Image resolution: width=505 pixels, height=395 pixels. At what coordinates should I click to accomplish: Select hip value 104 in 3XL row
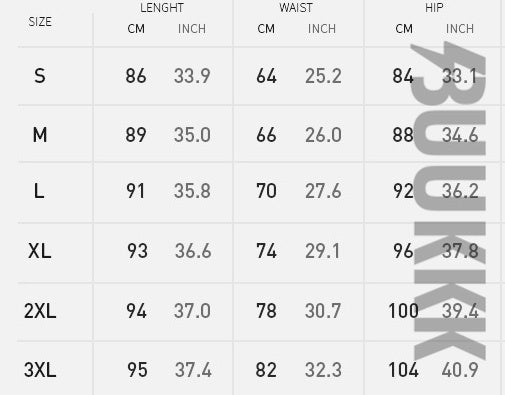403,370
